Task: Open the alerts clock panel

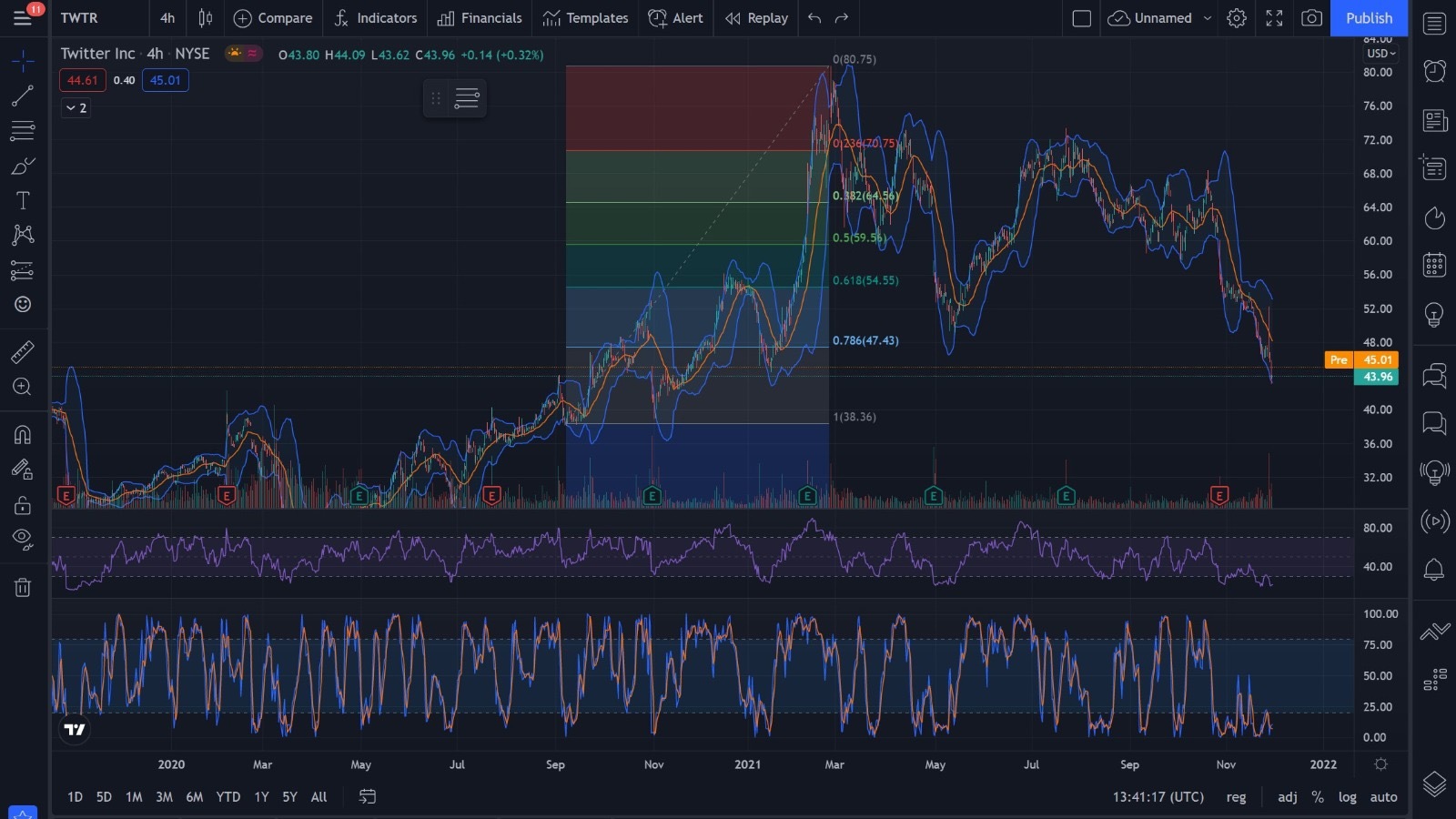Action: pos(1434,71)
